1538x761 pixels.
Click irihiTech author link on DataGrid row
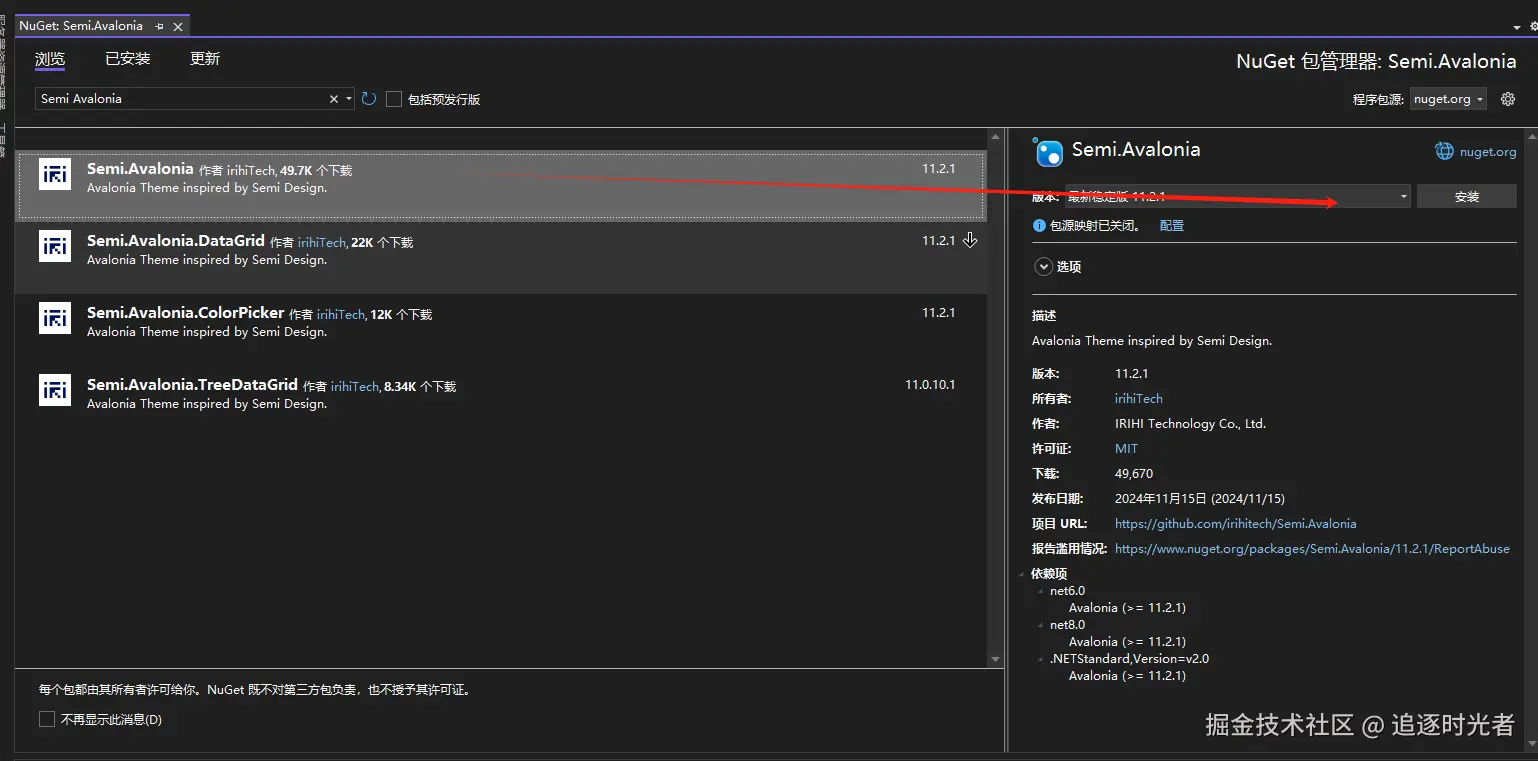click(x=322, y=243)
